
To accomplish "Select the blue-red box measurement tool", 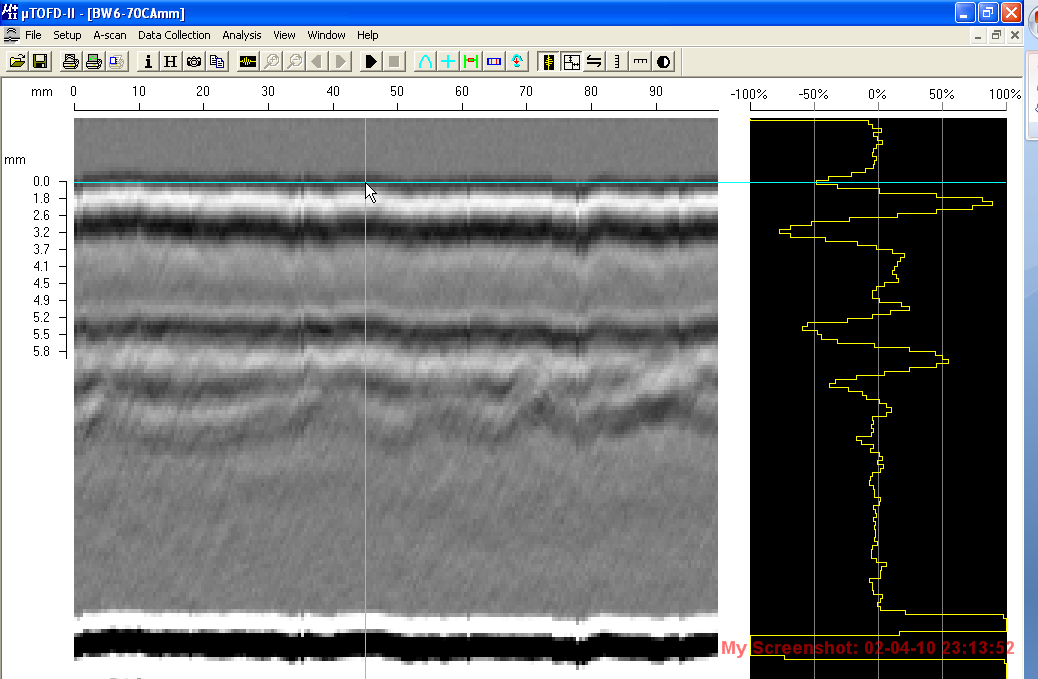I will click(x=494, y=62).
